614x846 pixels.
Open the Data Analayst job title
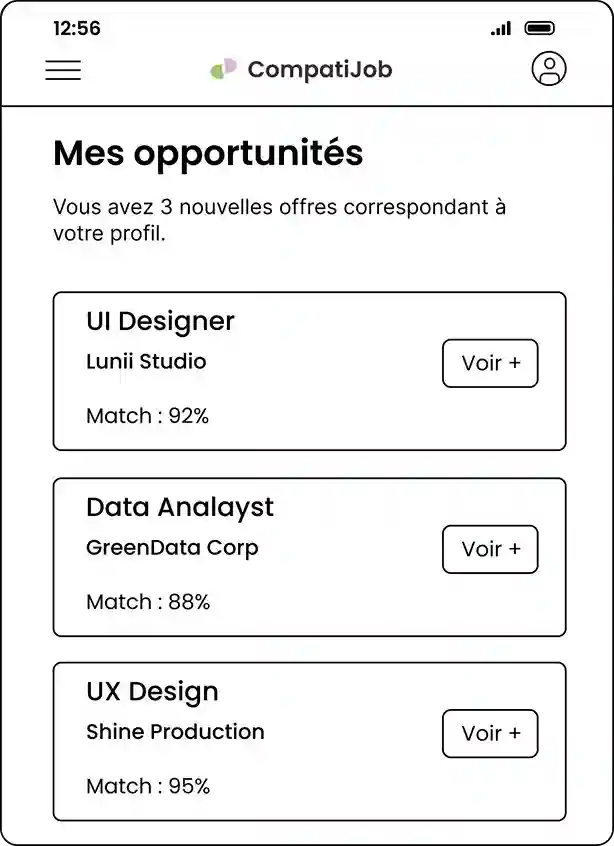pos(180,507)
